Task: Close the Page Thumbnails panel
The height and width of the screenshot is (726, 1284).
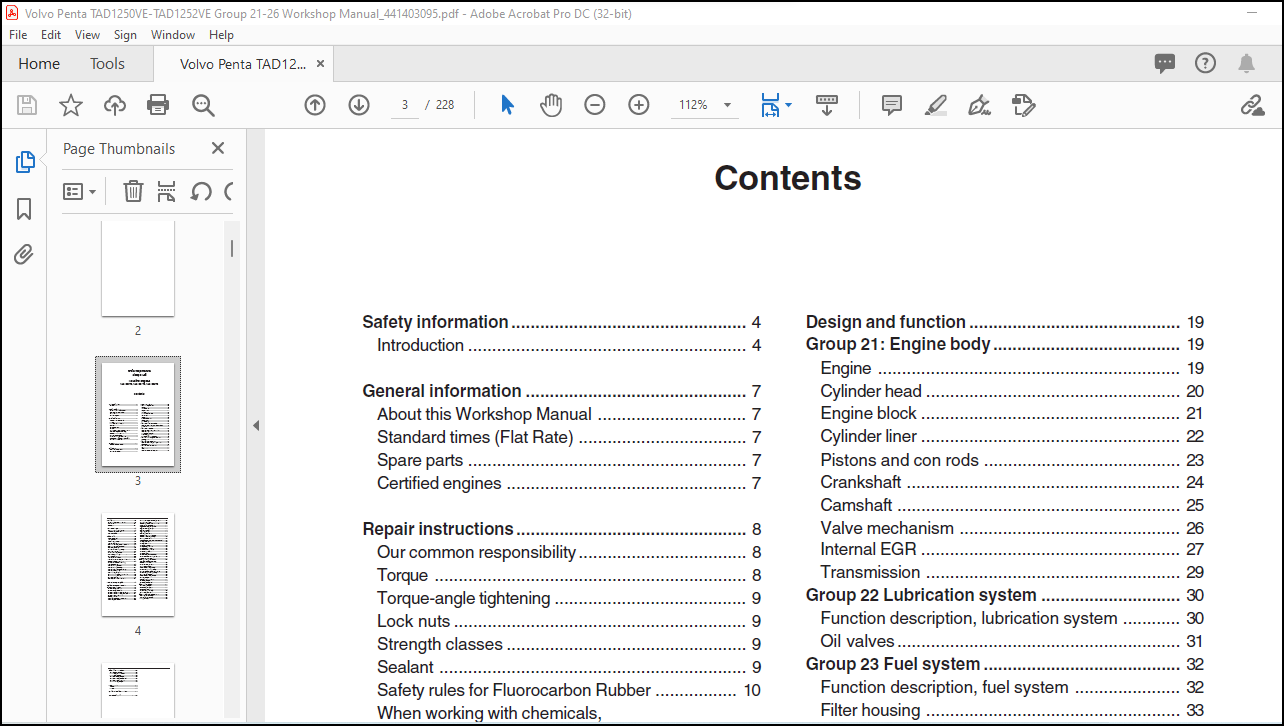Action: pos(218,148)
